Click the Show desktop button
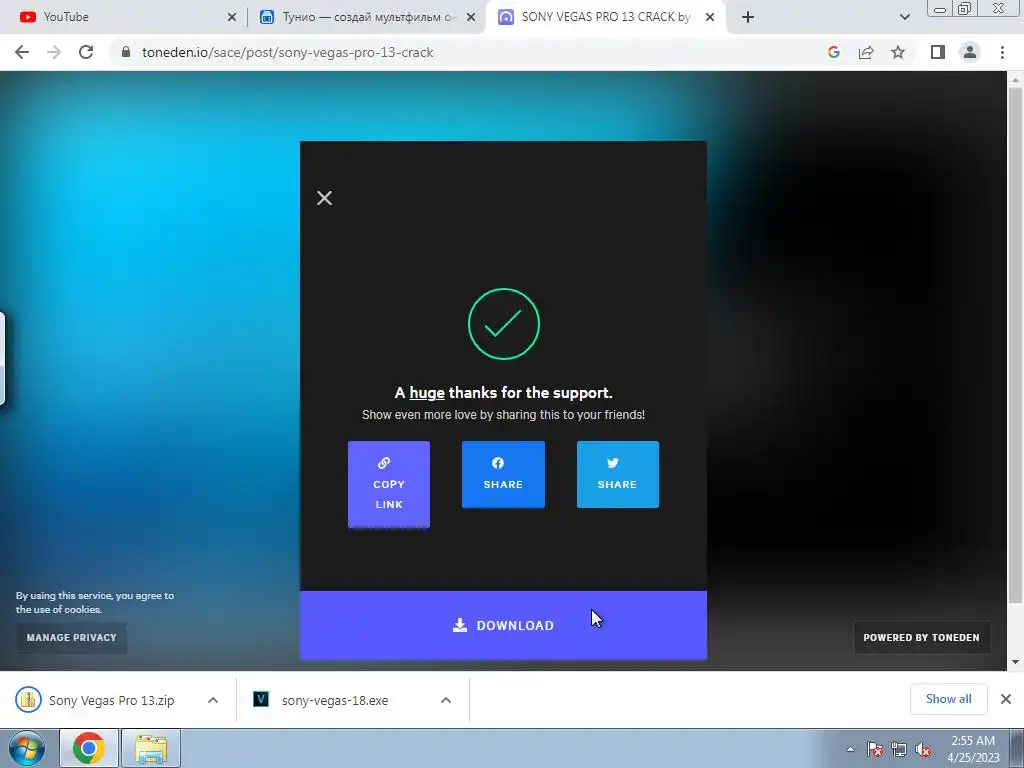 pyautogui.click(x=1019, y=749)
